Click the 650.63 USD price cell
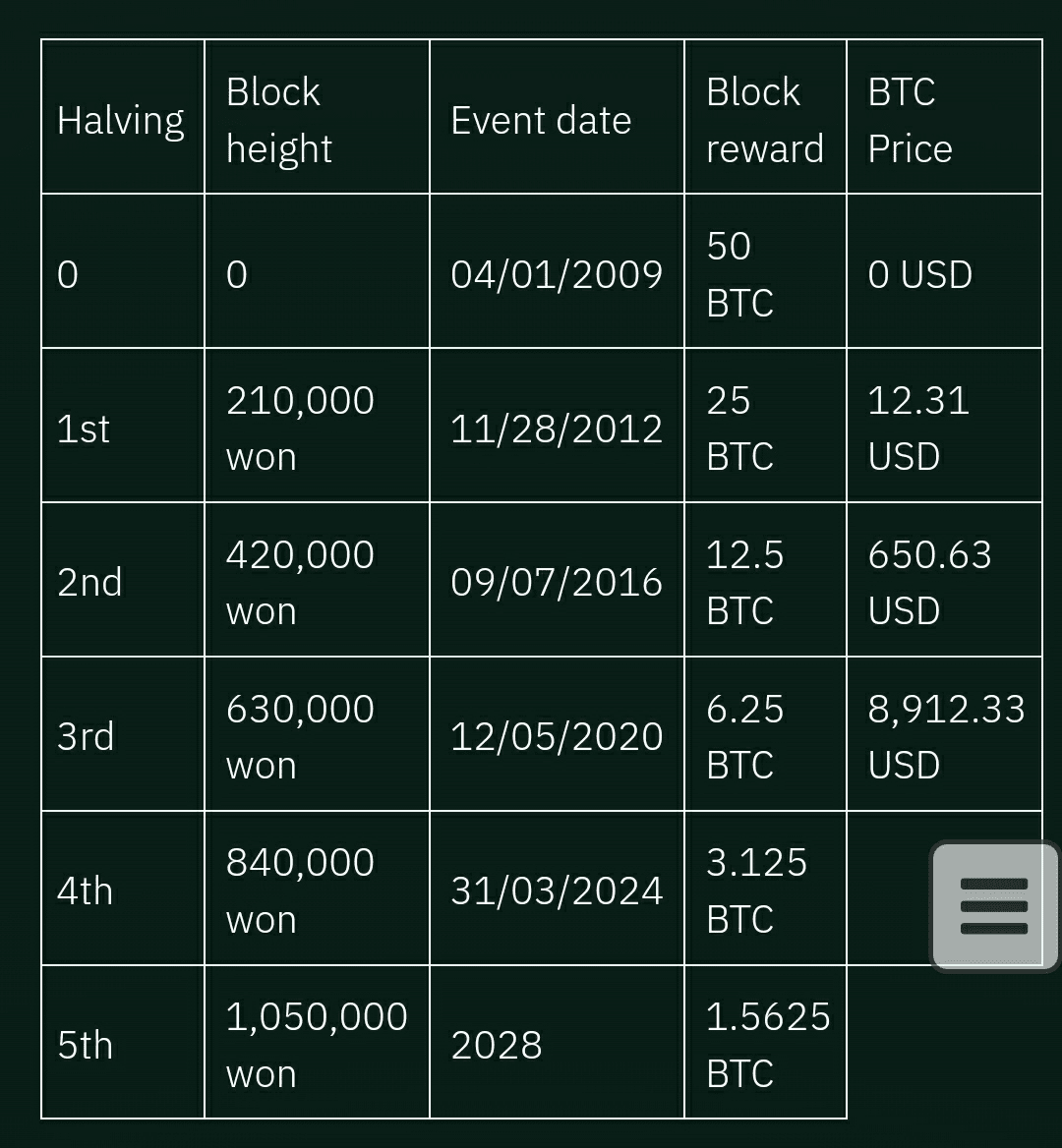The height and width of the screenshot is (1148, 1062). 929,583
